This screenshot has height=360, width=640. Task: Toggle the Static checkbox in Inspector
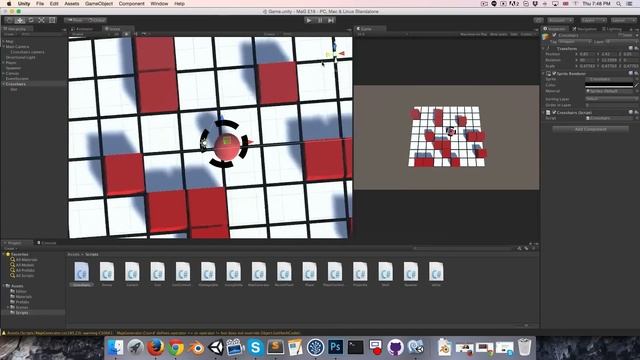point(621,36)
